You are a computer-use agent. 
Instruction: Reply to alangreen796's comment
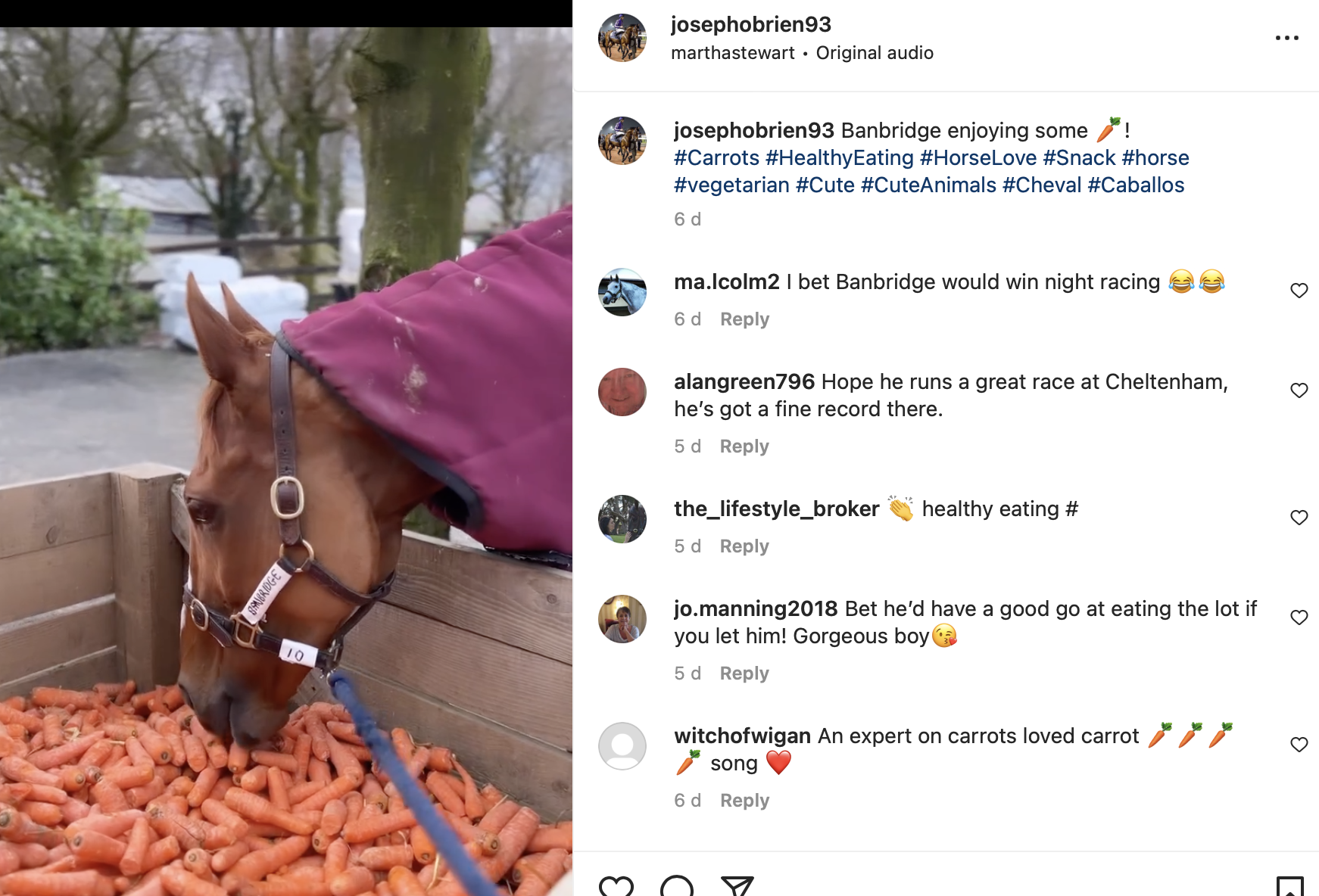[x=744, y=446]
